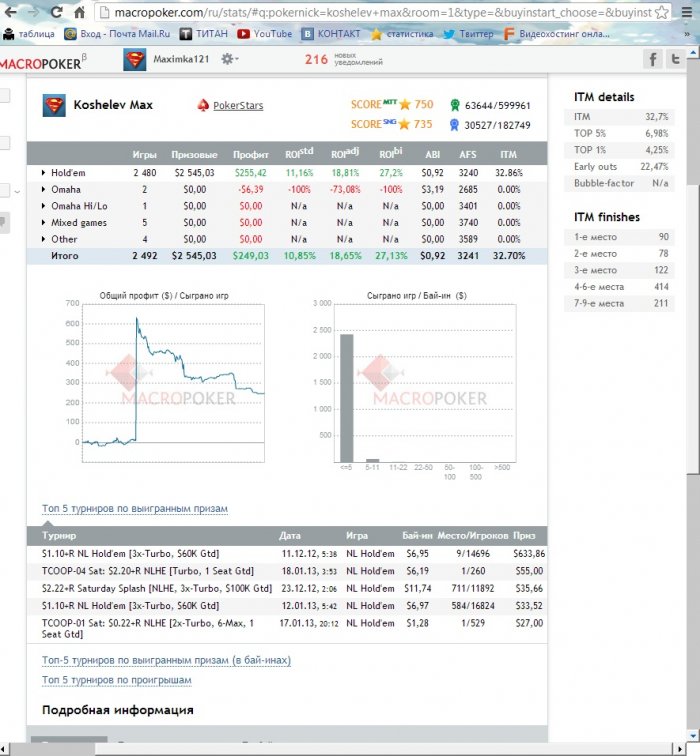Click the browser forward arrow

click(33, 12)
